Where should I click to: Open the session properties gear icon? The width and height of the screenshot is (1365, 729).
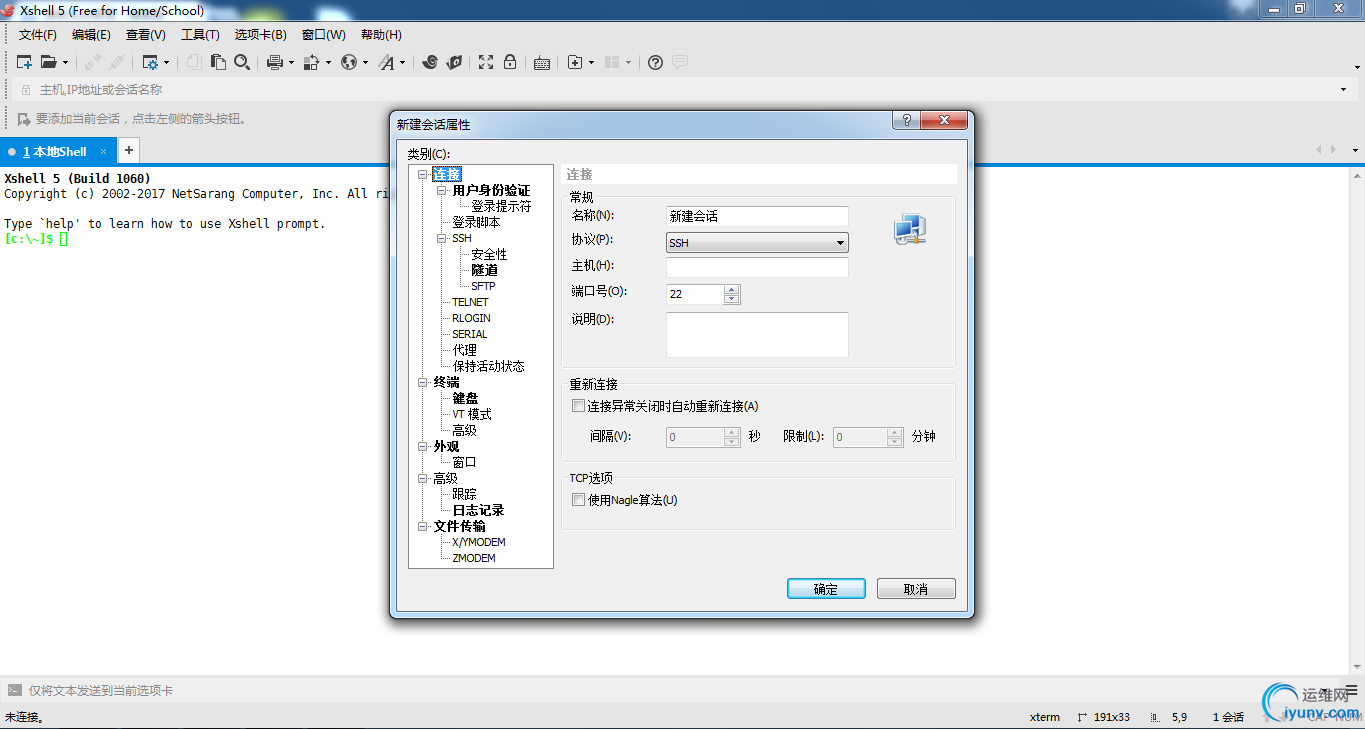coord(151,62)
